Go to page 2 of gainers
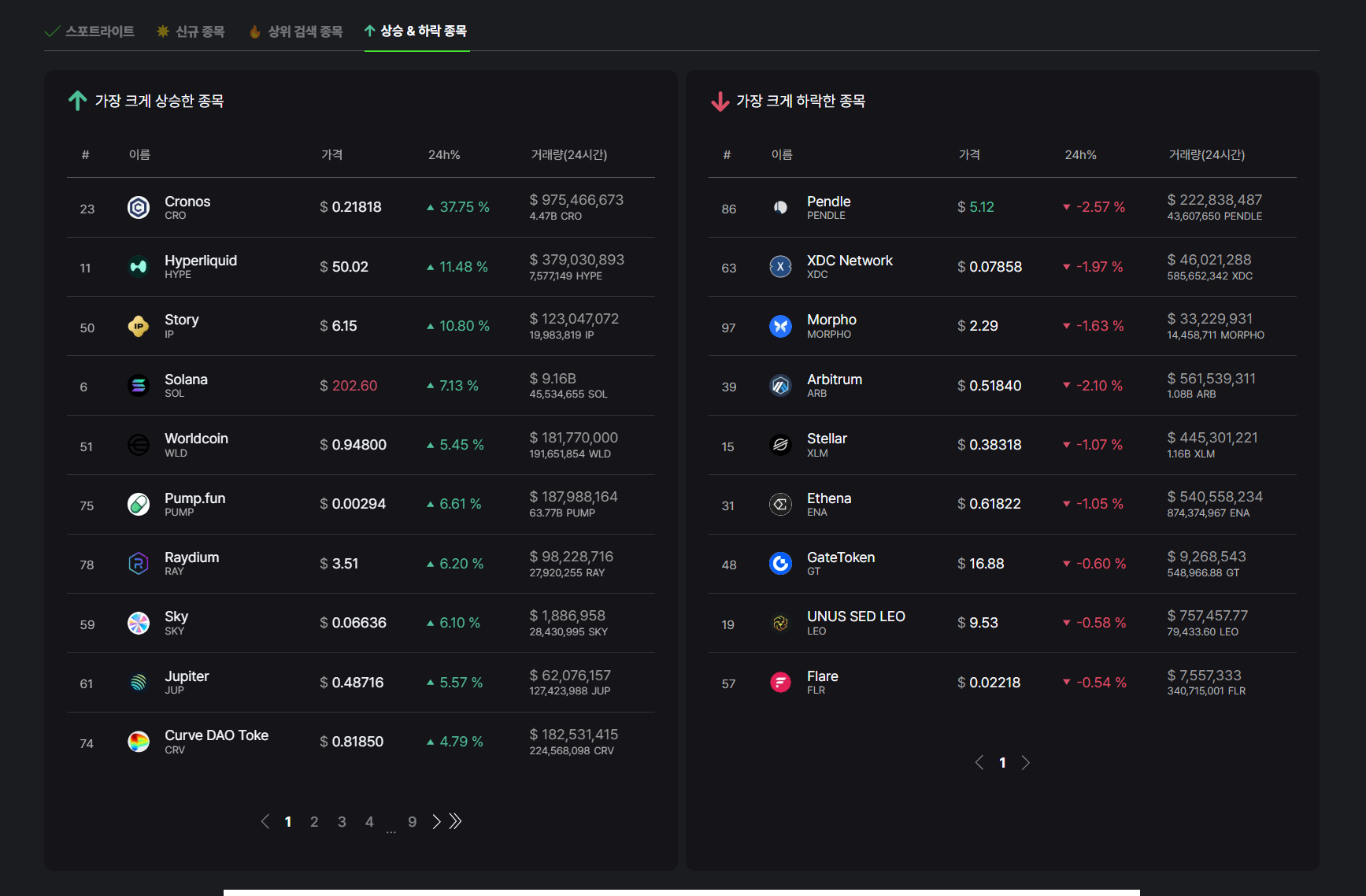This screenshot has width=1366, height=896. click(x=314, y=822)
